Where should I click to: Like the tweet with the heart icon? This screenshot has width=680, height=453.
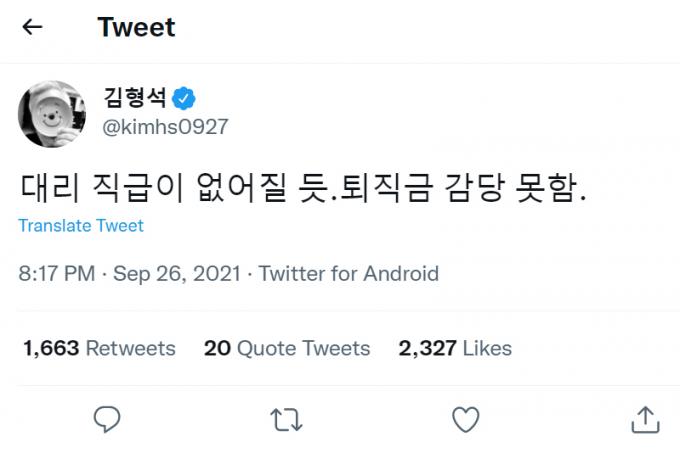[465, 419]
